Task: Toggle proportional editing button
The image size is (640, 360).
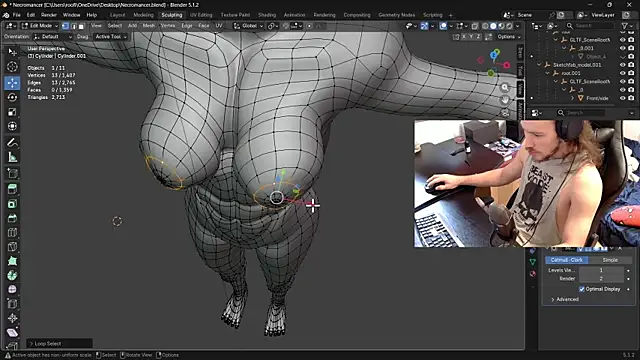Action: click(309, 26)
